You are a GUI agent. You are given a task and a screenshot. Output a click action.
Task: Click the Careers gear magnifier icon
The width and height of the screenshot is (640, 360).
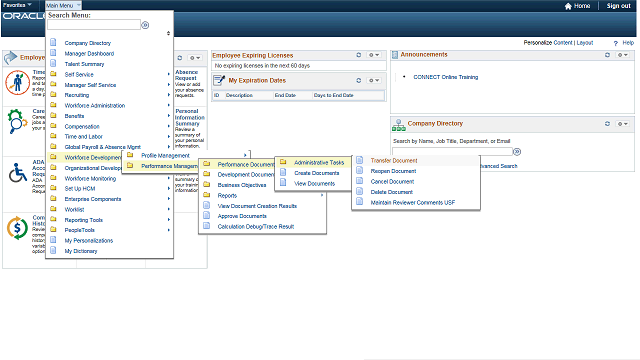[17, 121]
